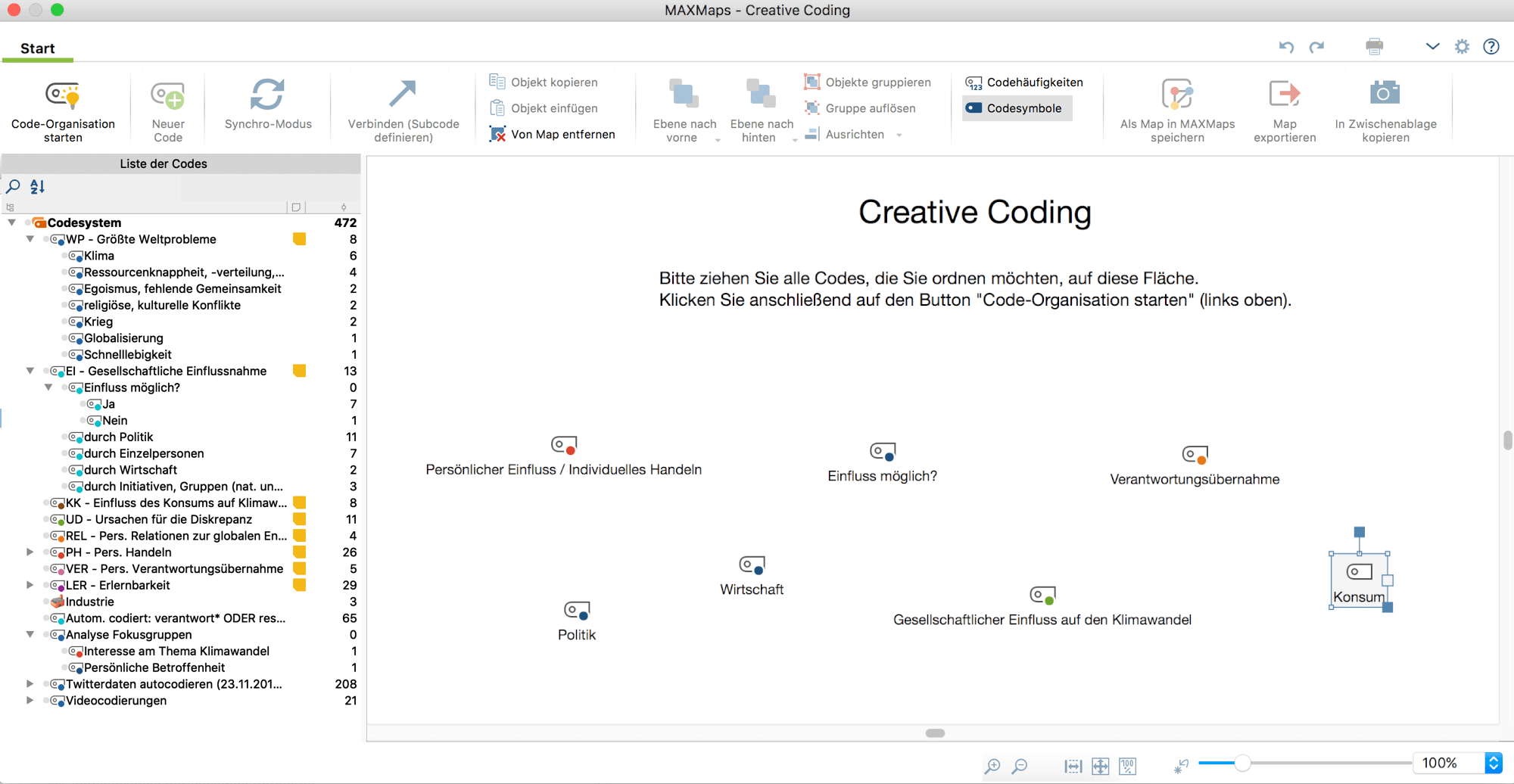Image resolution: width=1514 pixels, height=784 pixels.
Task: Sort codes alphabetically with A-Z icon
Action: (x=37, y=186)
